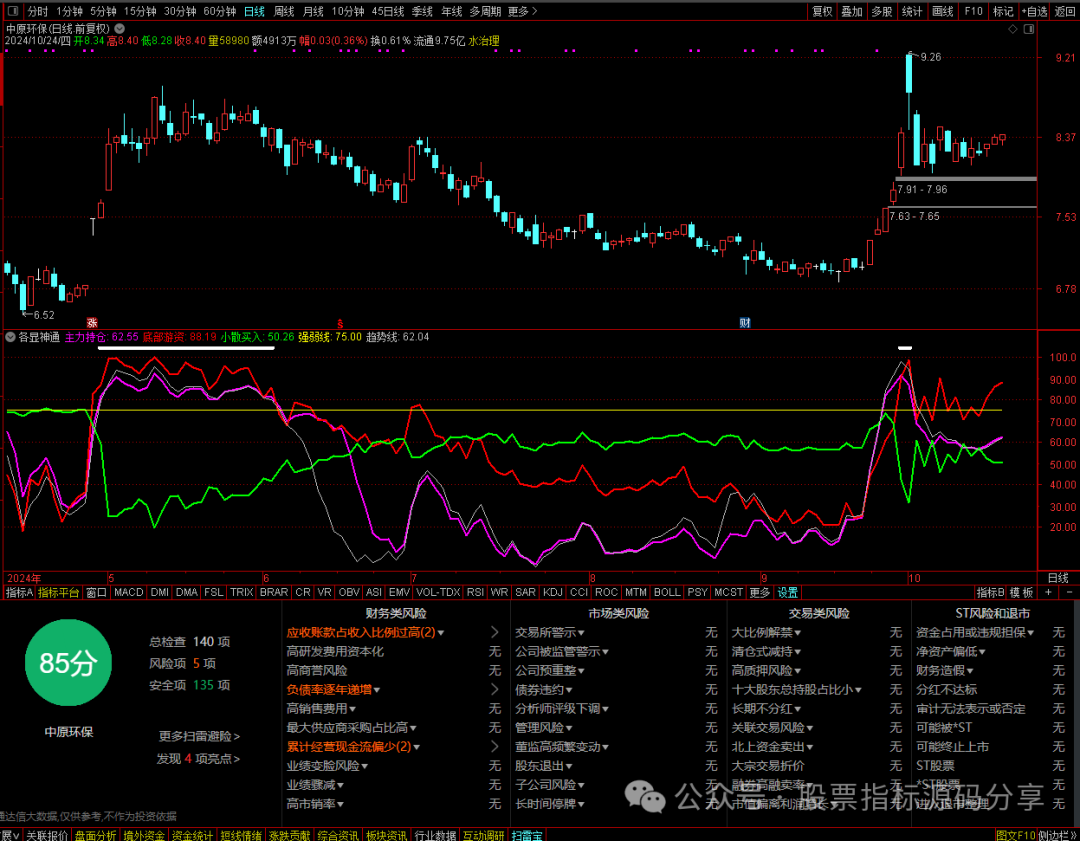Click the 复权 button
The image size is (1080, 841).
click(x=822, y=11)
